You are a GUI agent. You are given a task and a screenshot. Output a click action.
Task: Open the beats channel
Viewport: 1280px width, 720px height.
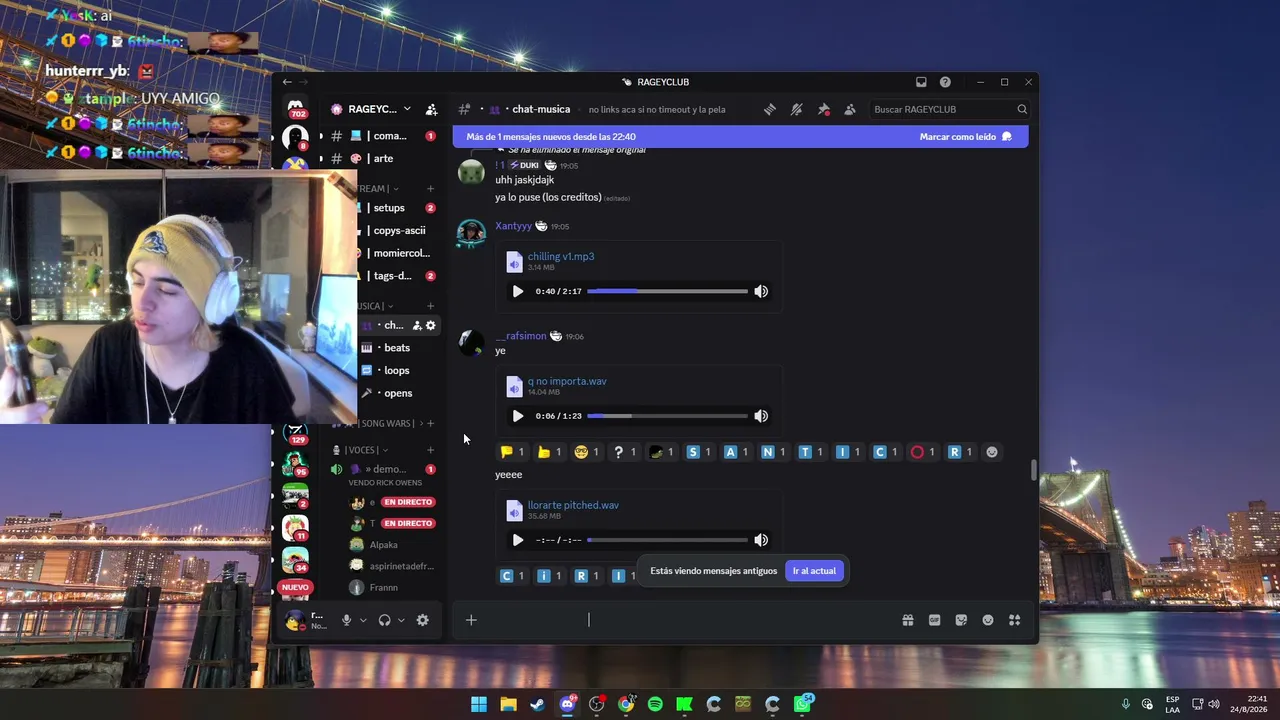click(397, 348)
